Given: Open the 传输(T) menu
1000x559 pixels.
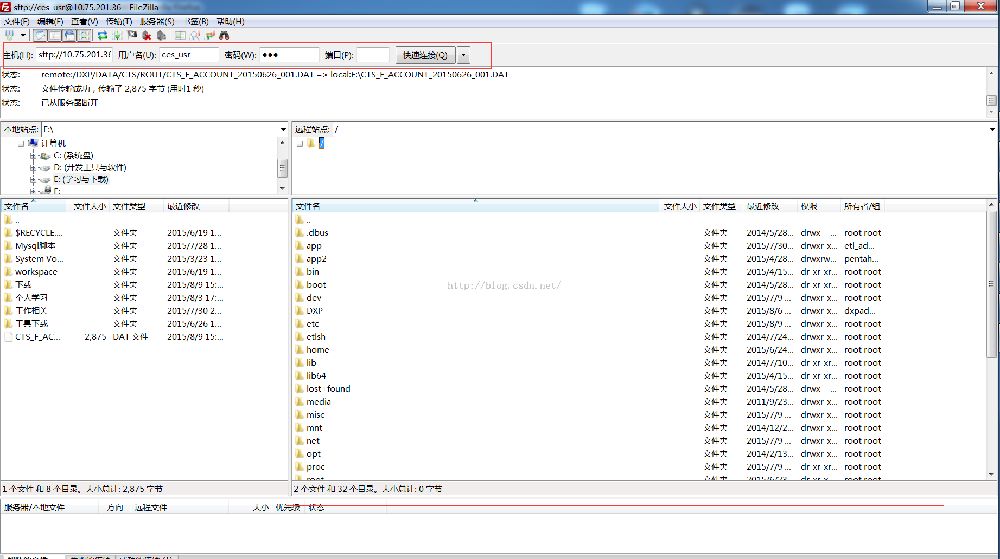Looking at the screenshot, I should point(119,21).
